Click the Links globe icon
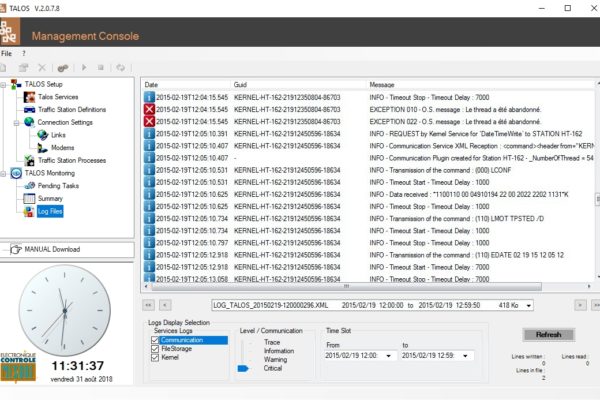The image size is (600, 400). point(42,135)
